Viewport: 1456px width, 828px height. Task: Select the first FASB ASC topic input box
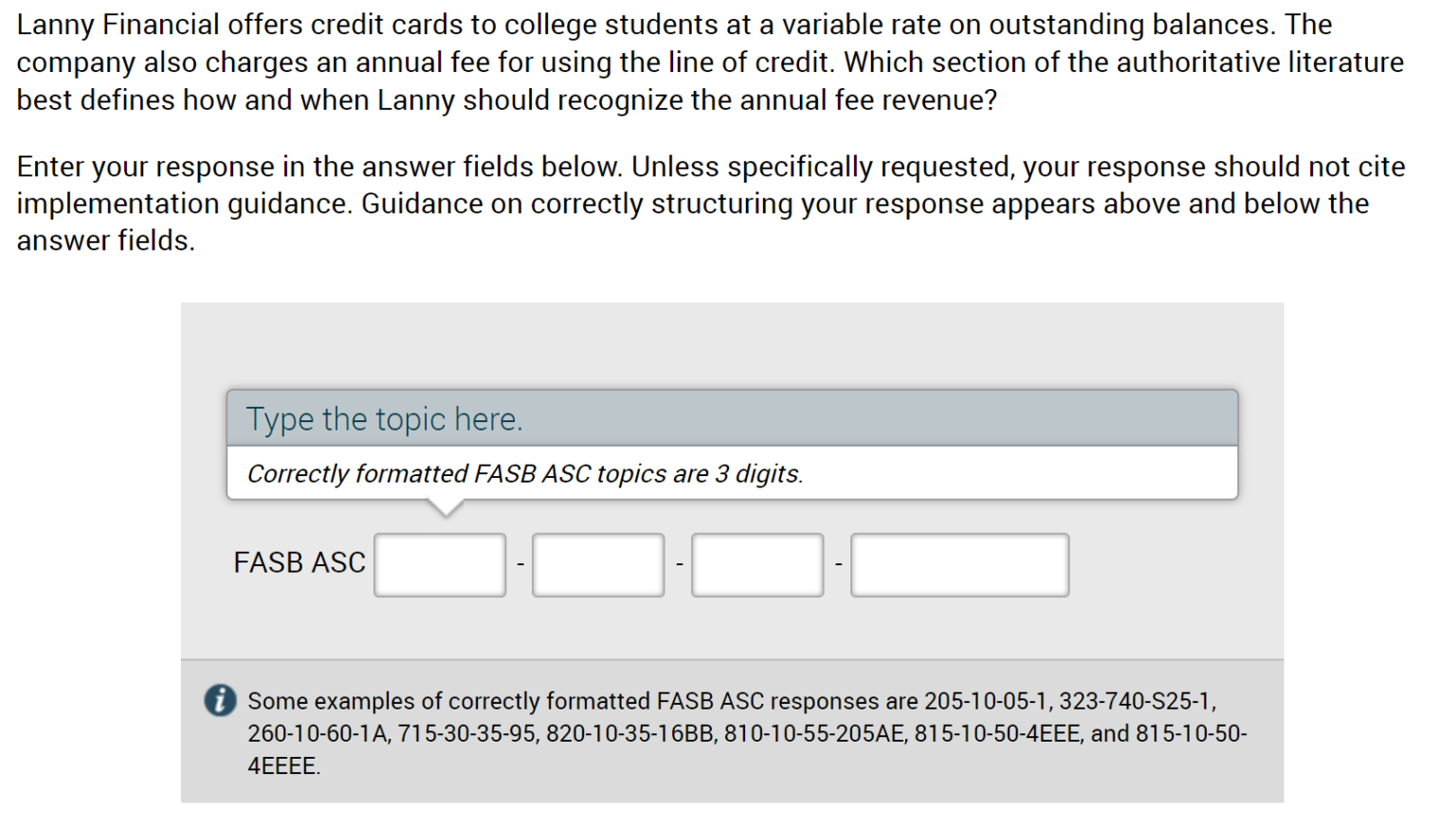440,564
